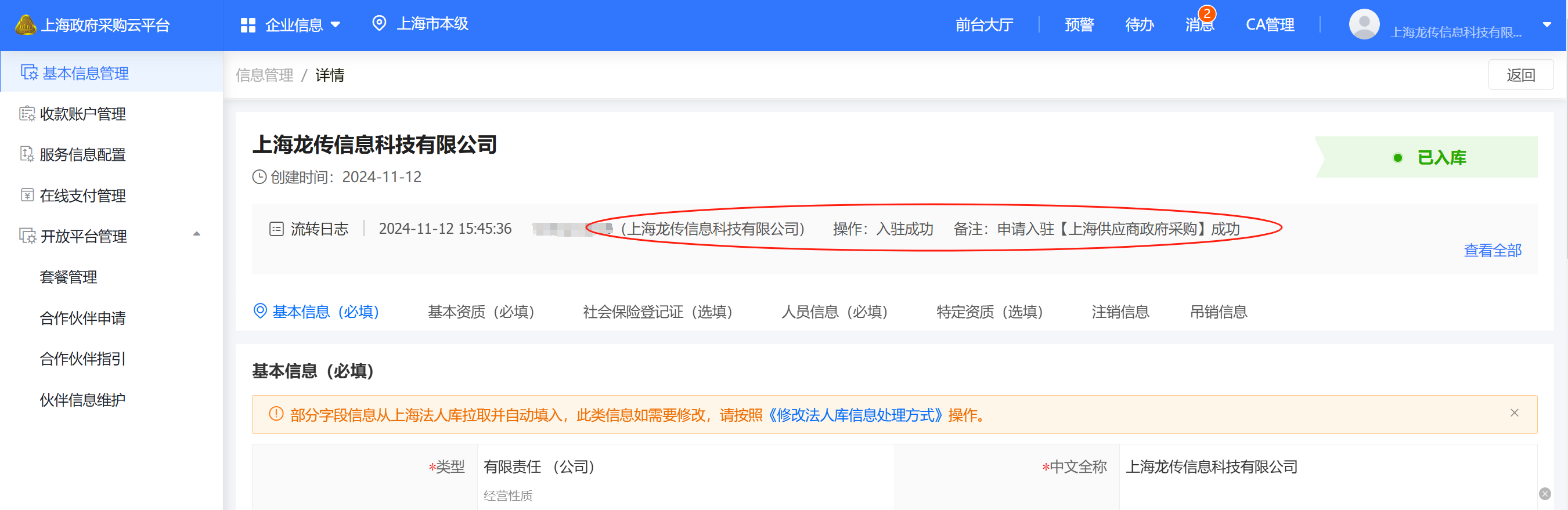Open 收款账户管理 in the sidebar
The height and width of the screenshot is (510, 1568).
coord(83,114)
